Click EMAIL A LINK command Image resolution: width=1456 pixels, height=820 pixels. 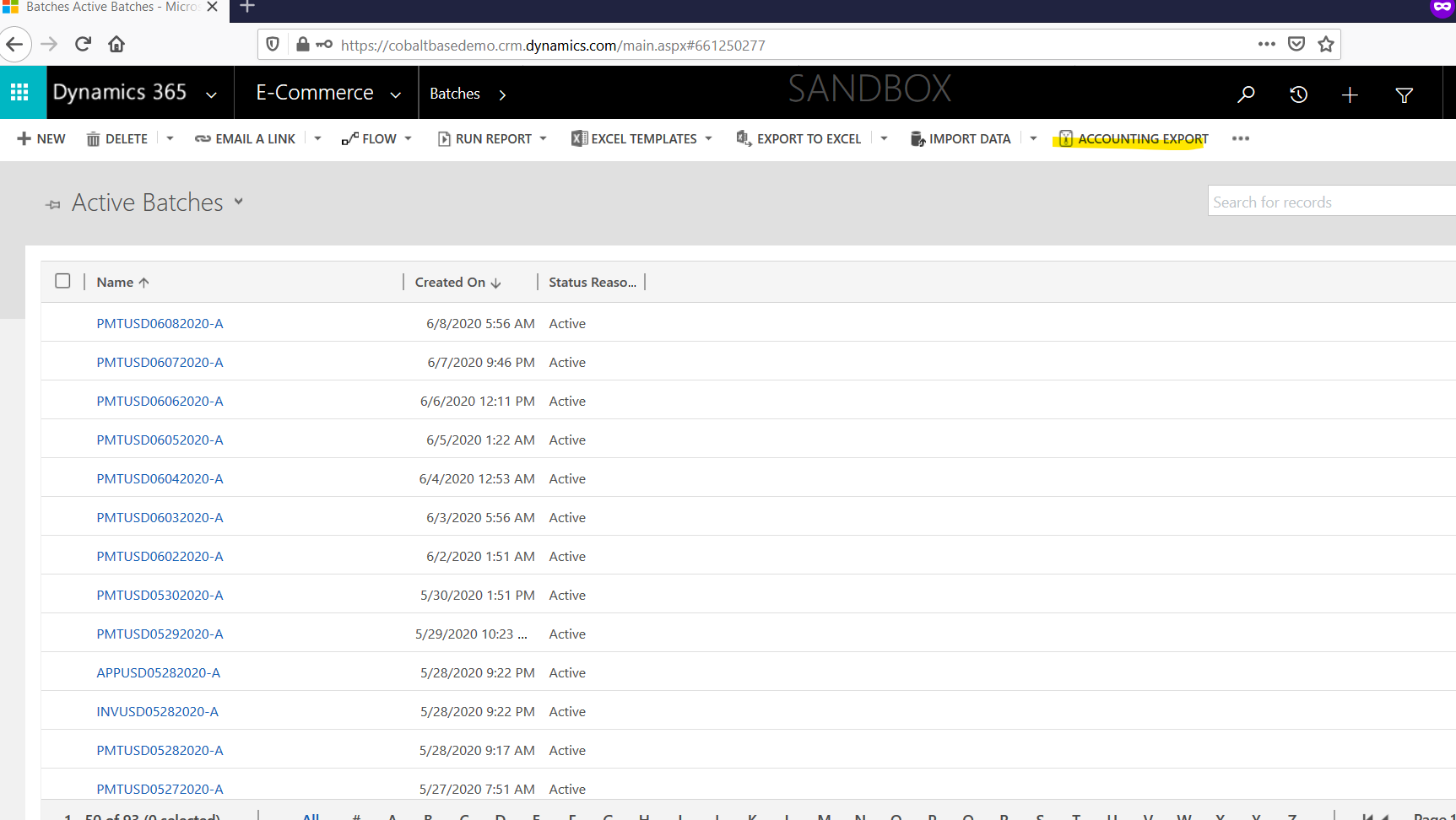pos(246,138)
